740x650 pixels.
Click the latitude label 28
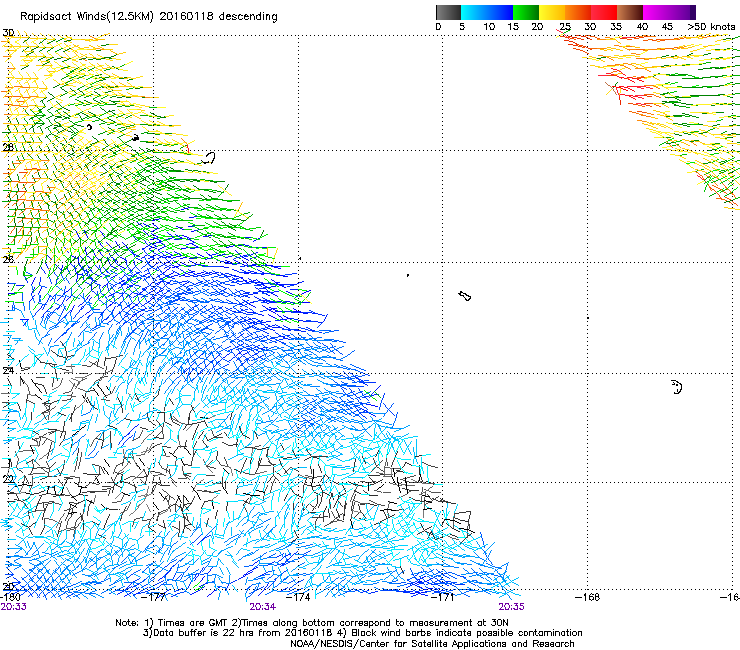tap(8, 147)
